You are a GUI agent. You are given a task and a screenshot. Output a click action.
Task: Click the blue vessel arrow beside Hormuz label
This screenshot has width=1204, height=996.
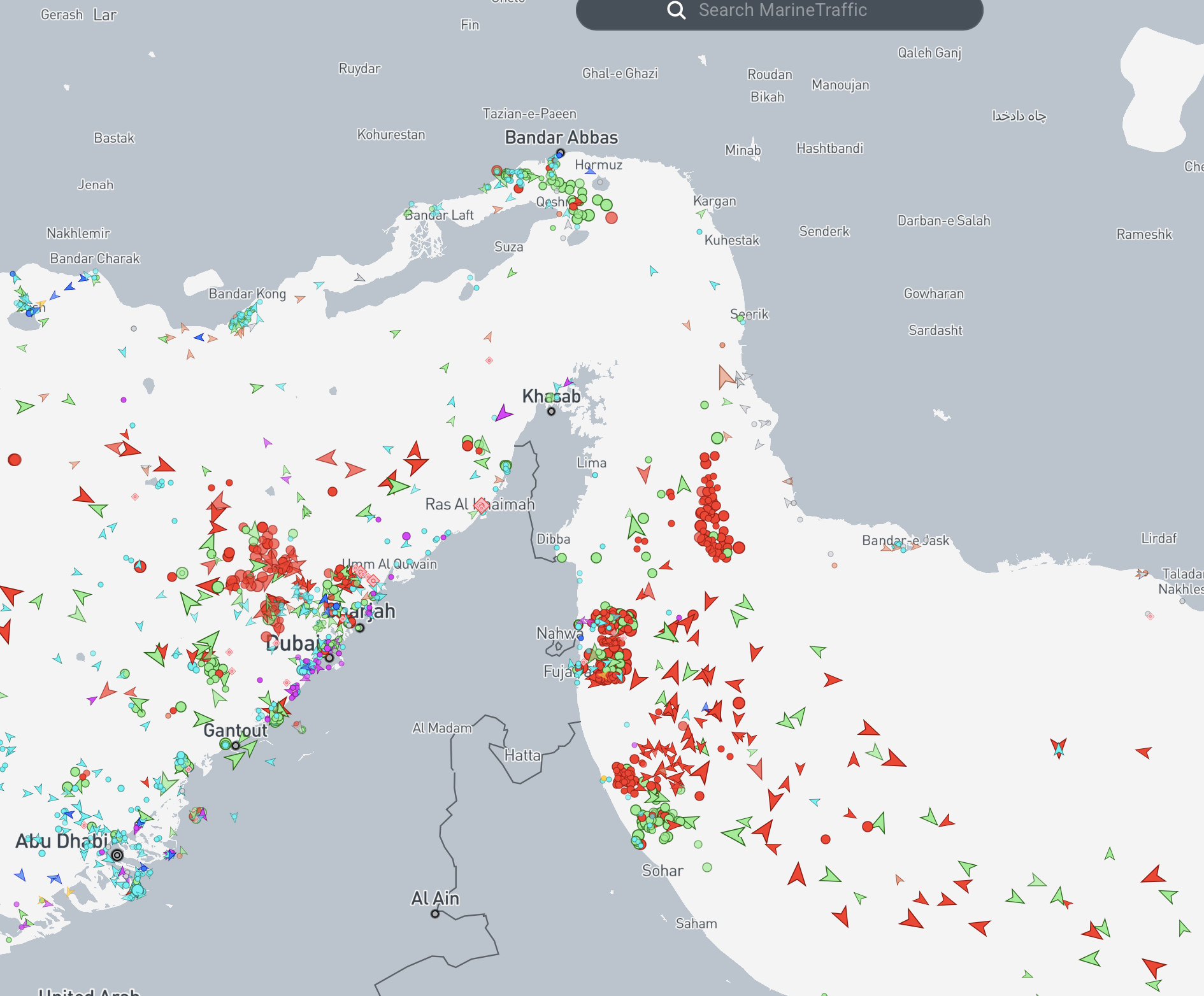tap(590, 169)
